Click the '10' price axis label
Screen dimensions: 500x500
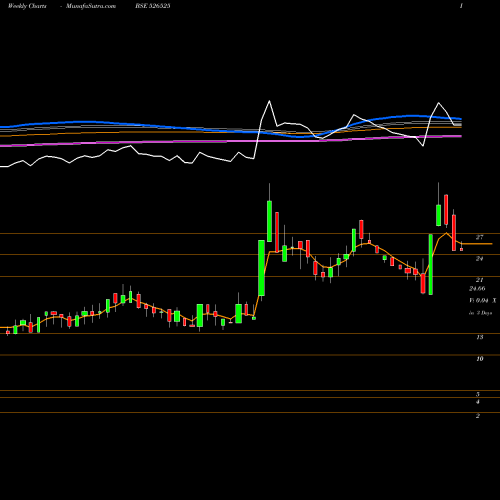coord(479,359)
